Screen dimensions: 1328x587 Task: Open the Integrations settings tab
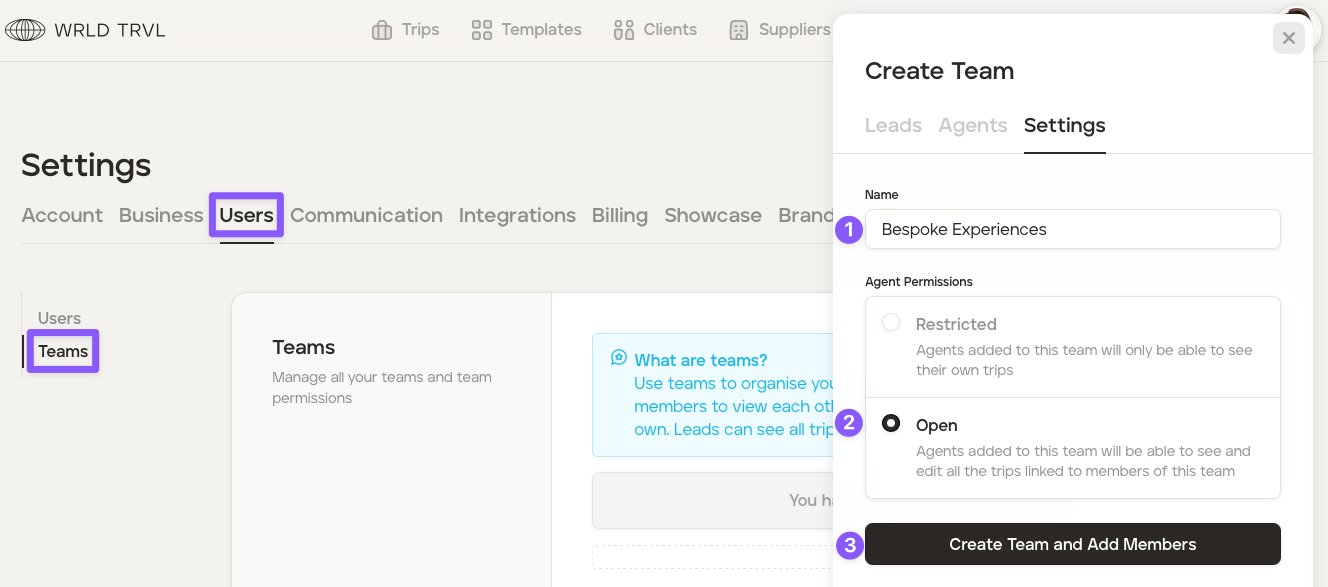click(x=517, y=215)
